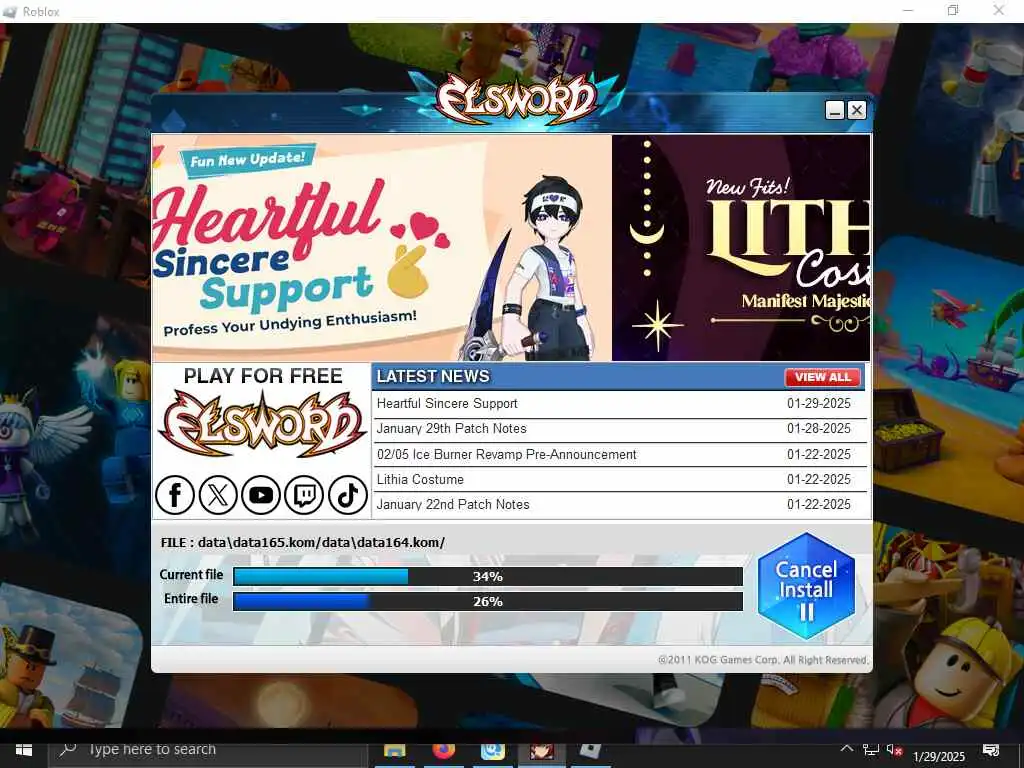Click the Heartful Sincere Support banner
The image size is (1024, 768).
382,248
